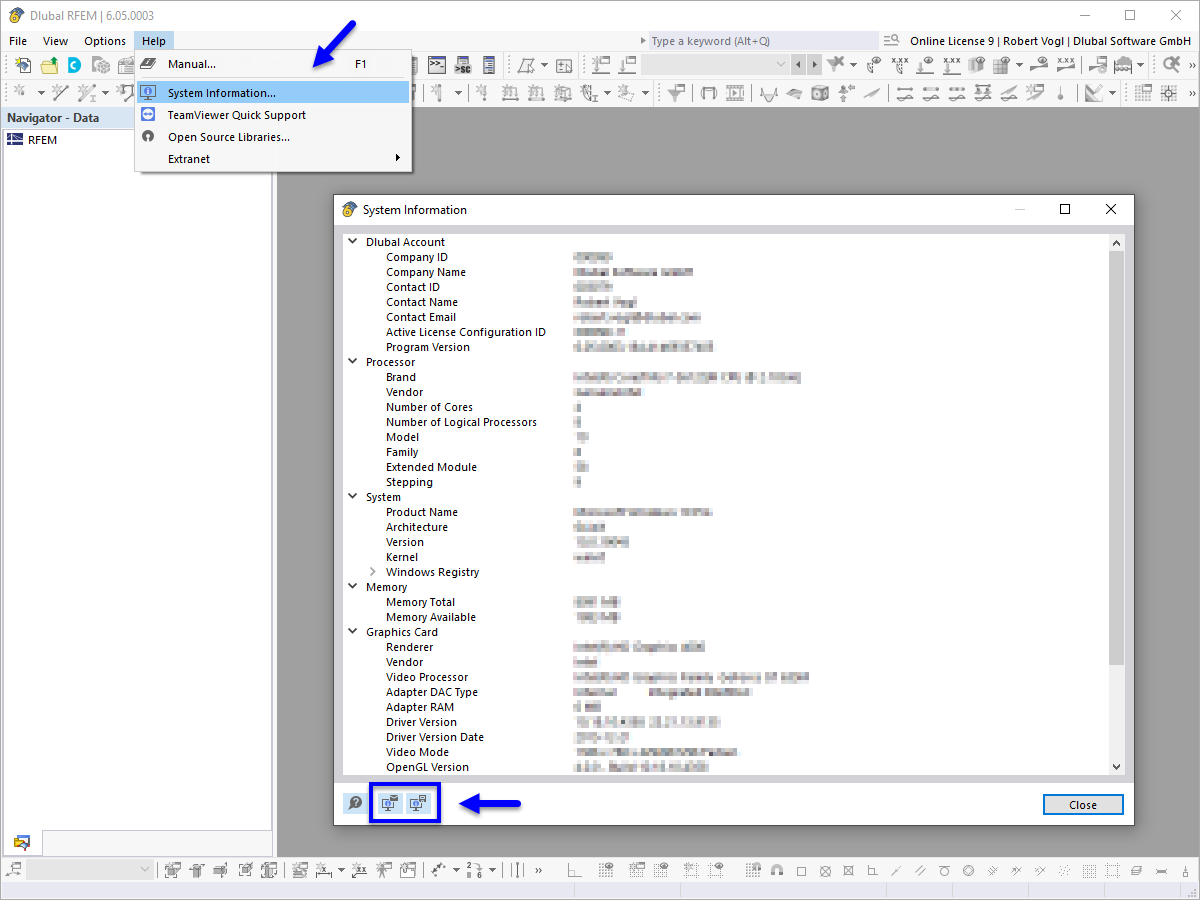1200x900 pixels.
Task: Click the TeamViewer icon in Help menu
Action: coord(148,115)
